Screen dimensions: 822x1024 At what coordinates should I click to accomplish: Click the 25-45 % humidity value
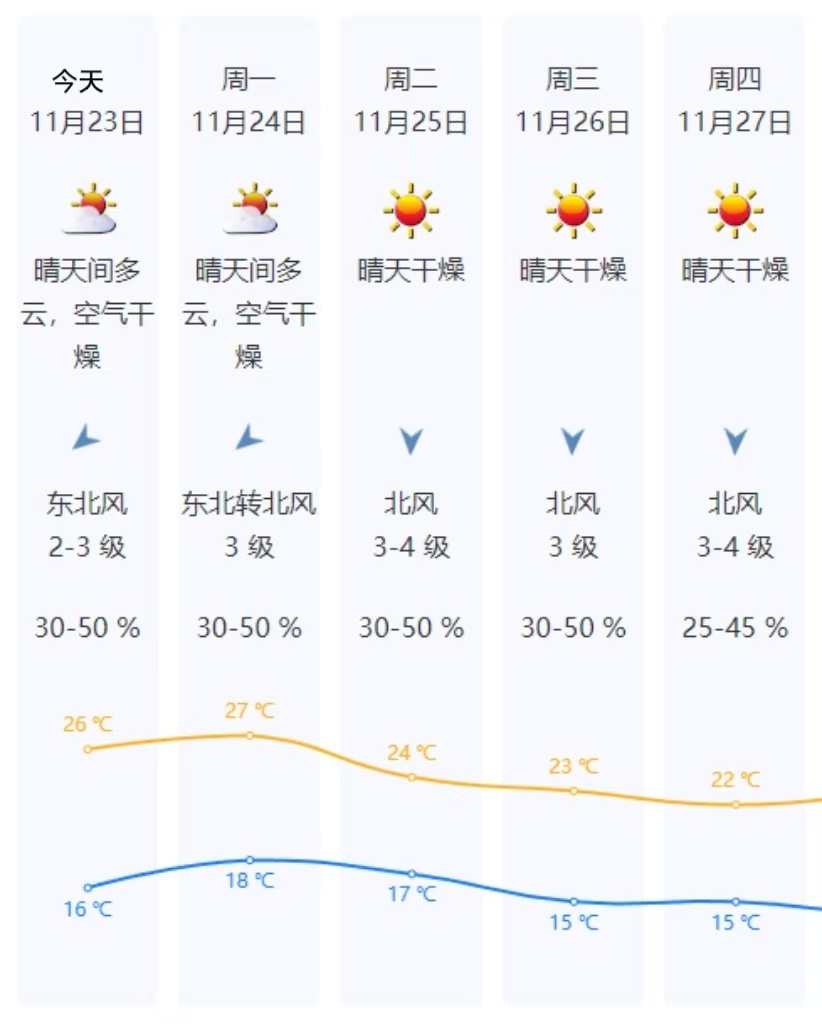(x=735, y=628)
